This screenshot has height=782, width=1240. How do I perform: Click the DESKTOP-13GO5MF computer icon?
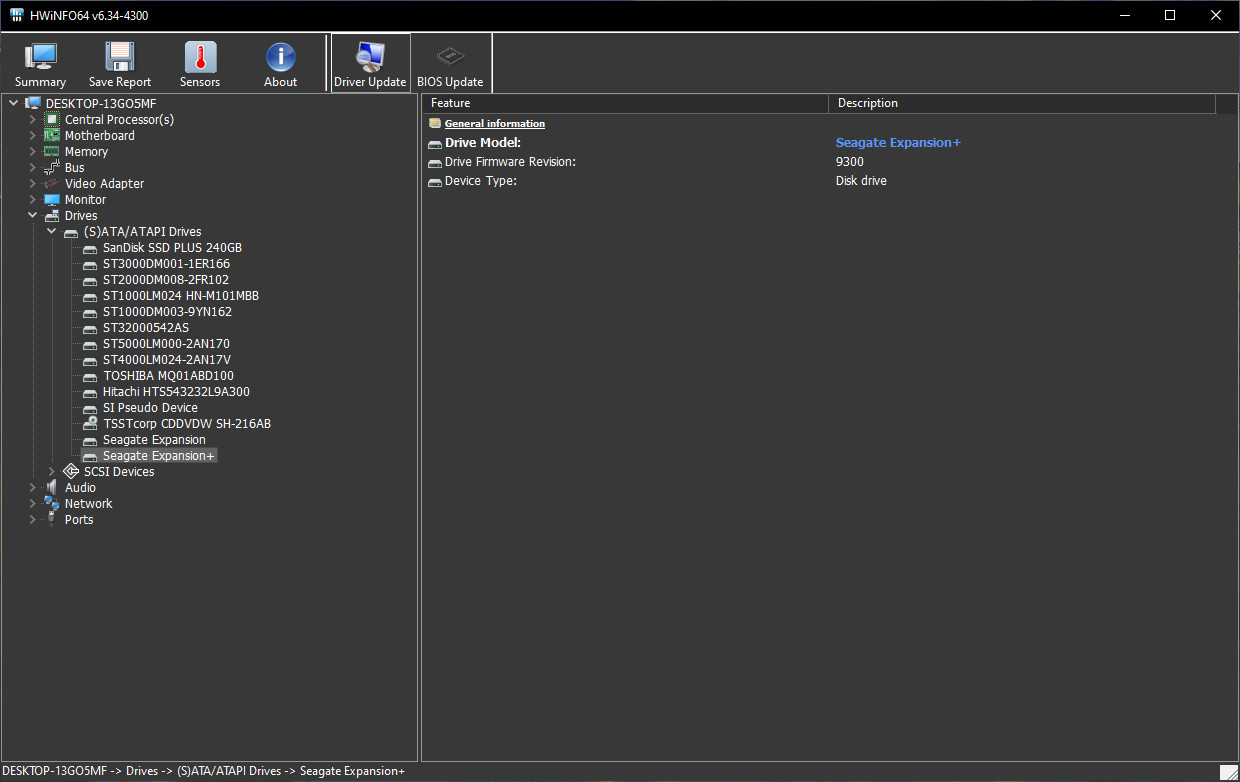pyautogui.click(x=33, y=104)
